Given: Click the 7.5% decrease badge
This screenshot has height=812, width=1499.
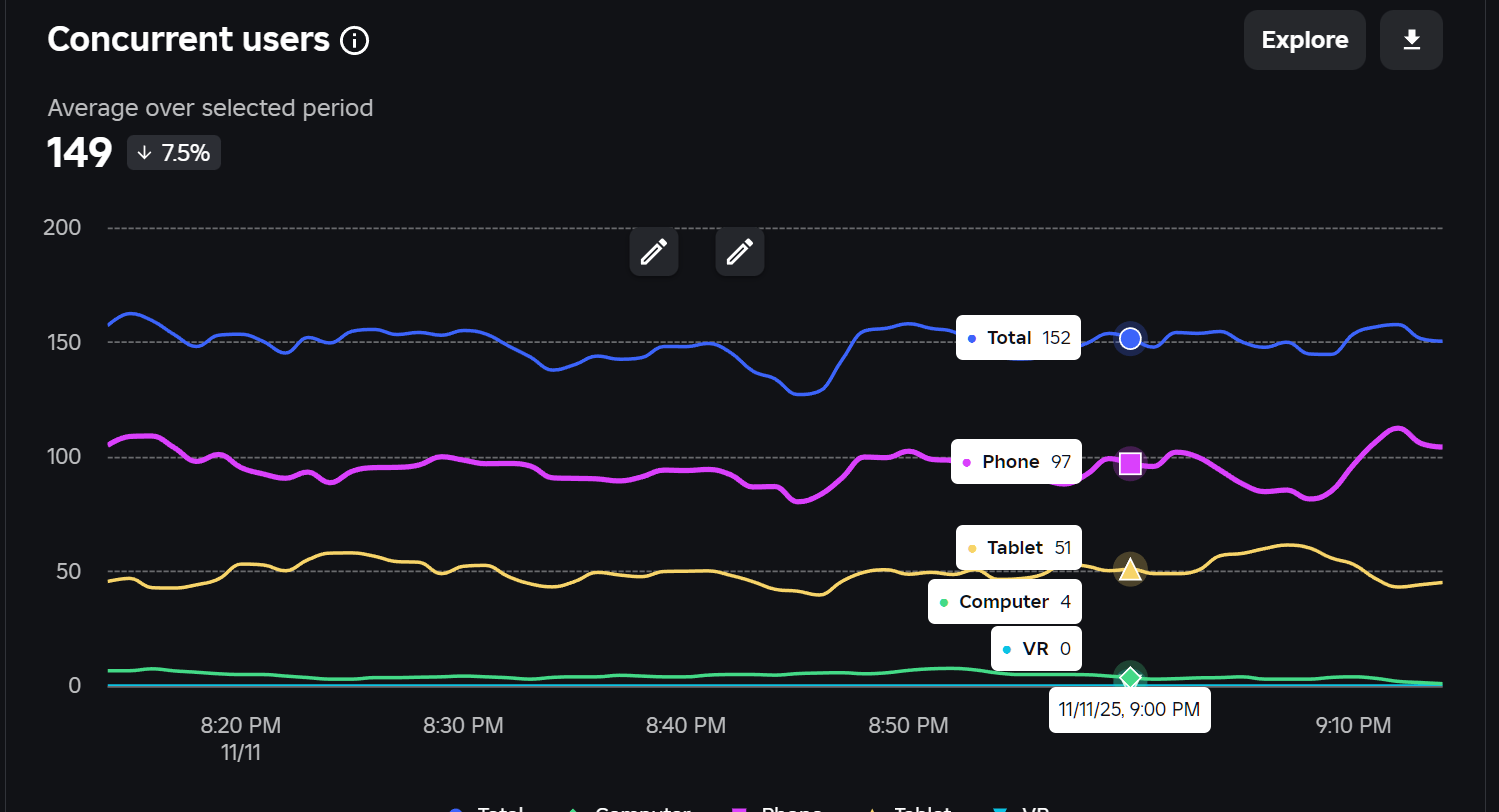Looking at the screenshot, I should pos(174,153).
